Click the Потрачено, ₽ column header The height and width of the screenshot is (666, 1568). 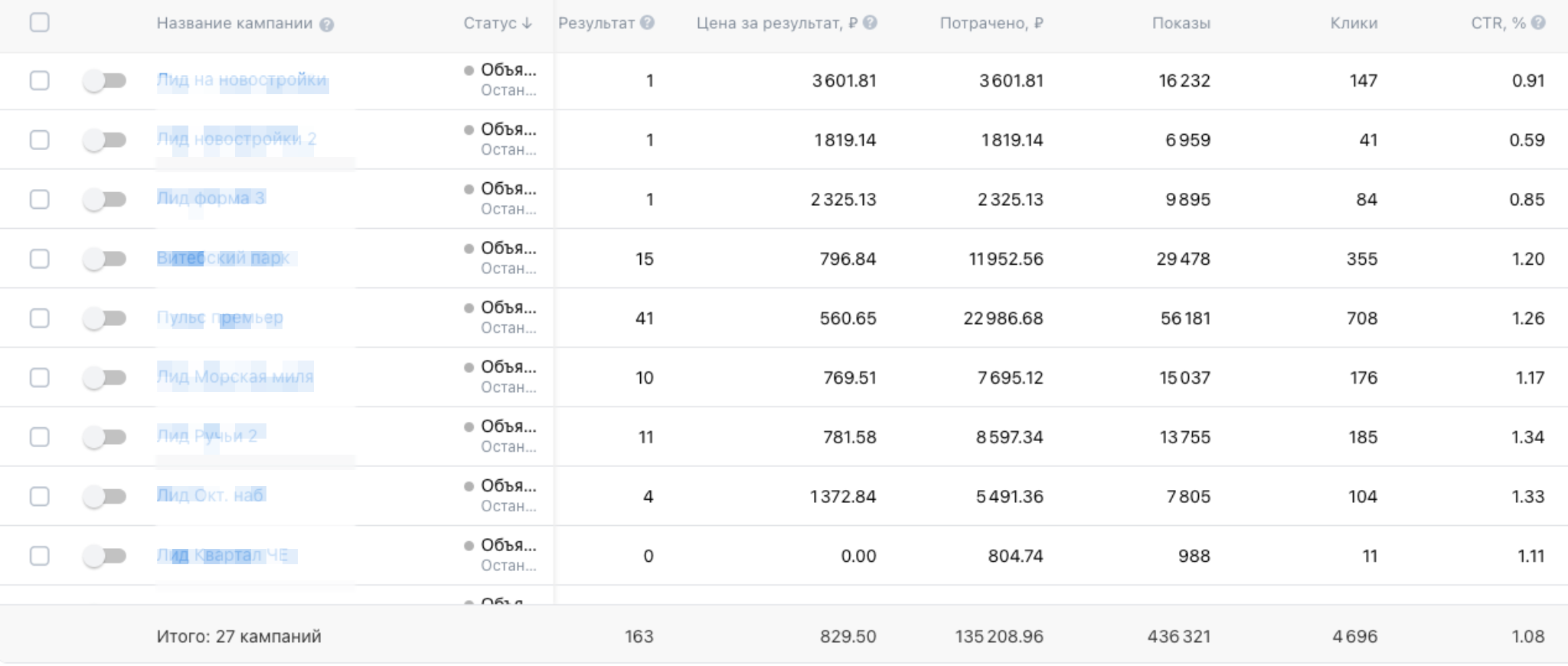[991, 23]
